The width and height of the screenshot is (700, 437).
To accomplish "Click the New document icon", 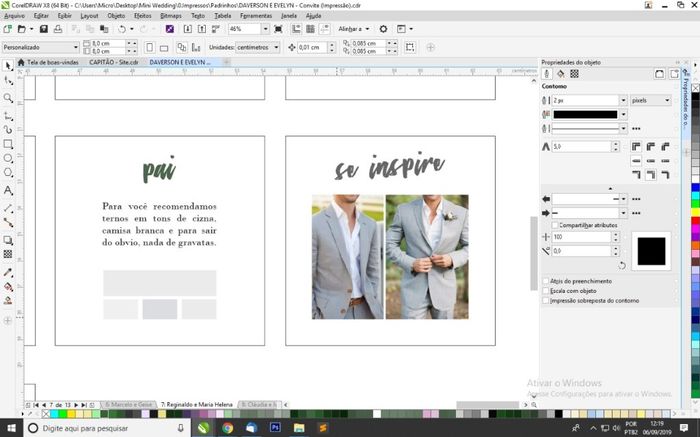I will tap(7, 29).
